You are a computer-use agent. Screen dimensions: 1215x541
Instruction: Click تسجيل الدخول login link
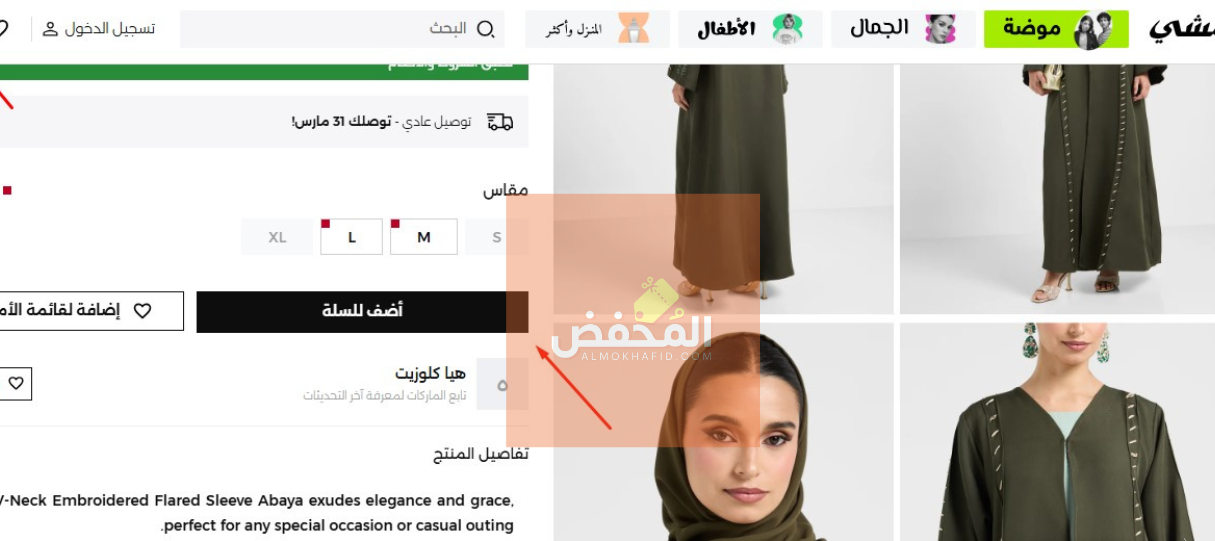110,29
